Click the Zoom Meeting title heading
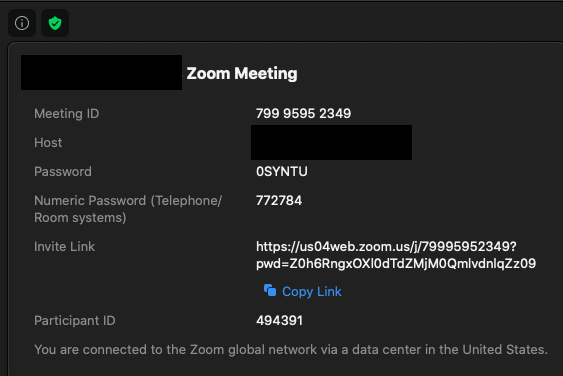Viewport: 563px width, 376px height. (x=242, y=74)
